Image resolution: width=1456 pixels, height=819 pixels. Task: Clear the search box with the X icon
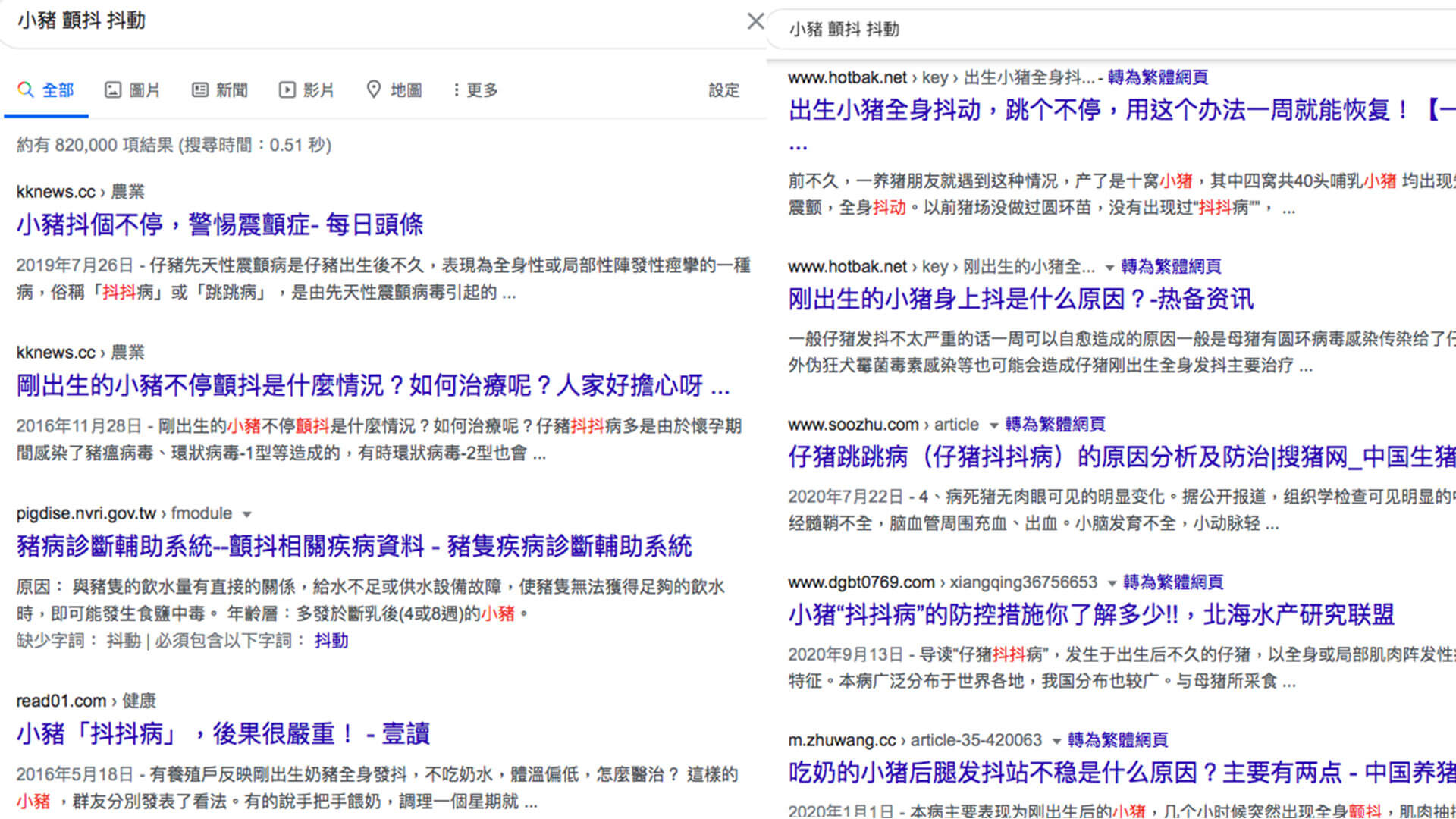tap(755, 21)
